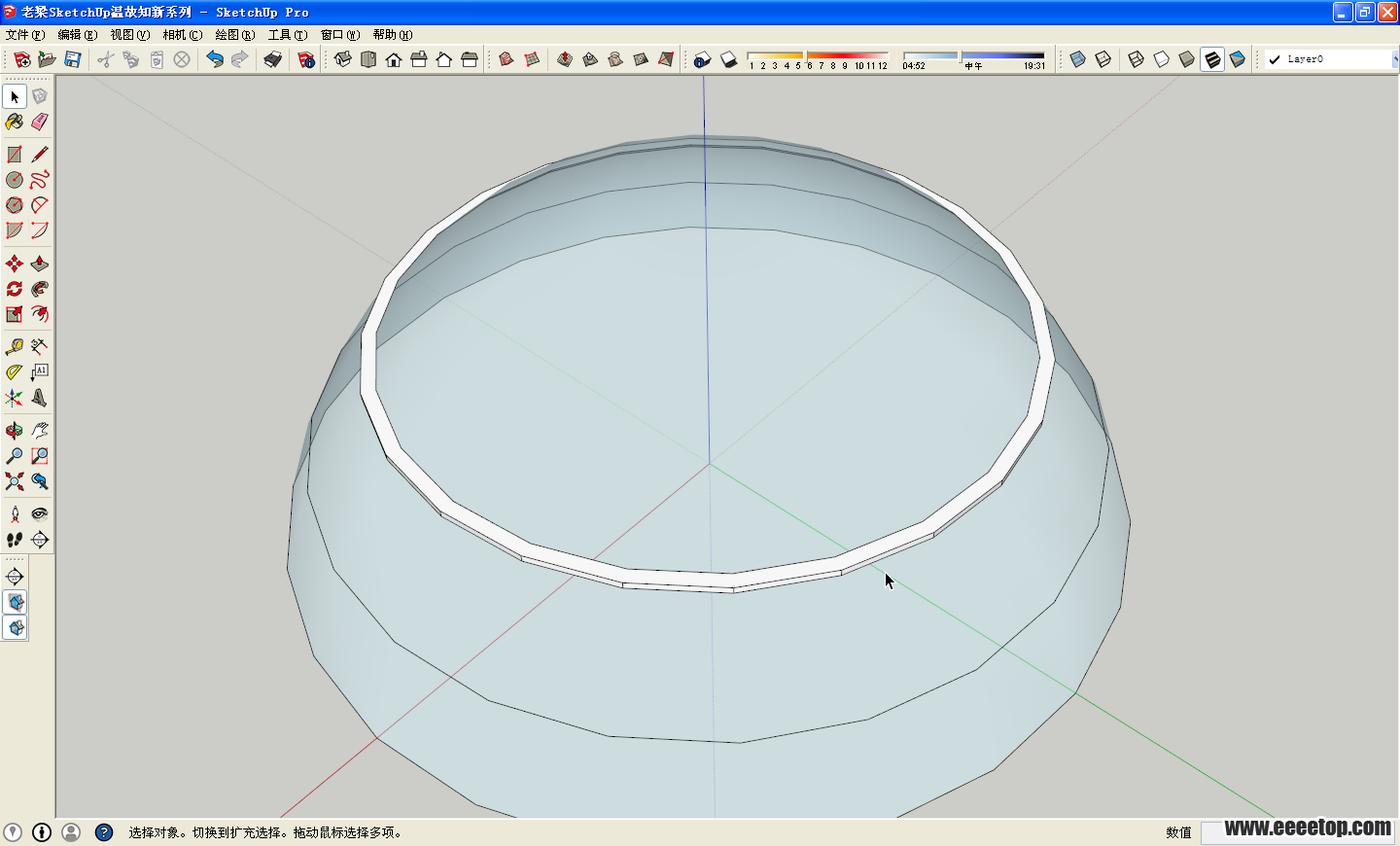Select the Push/Pull tool

point(40,264)
